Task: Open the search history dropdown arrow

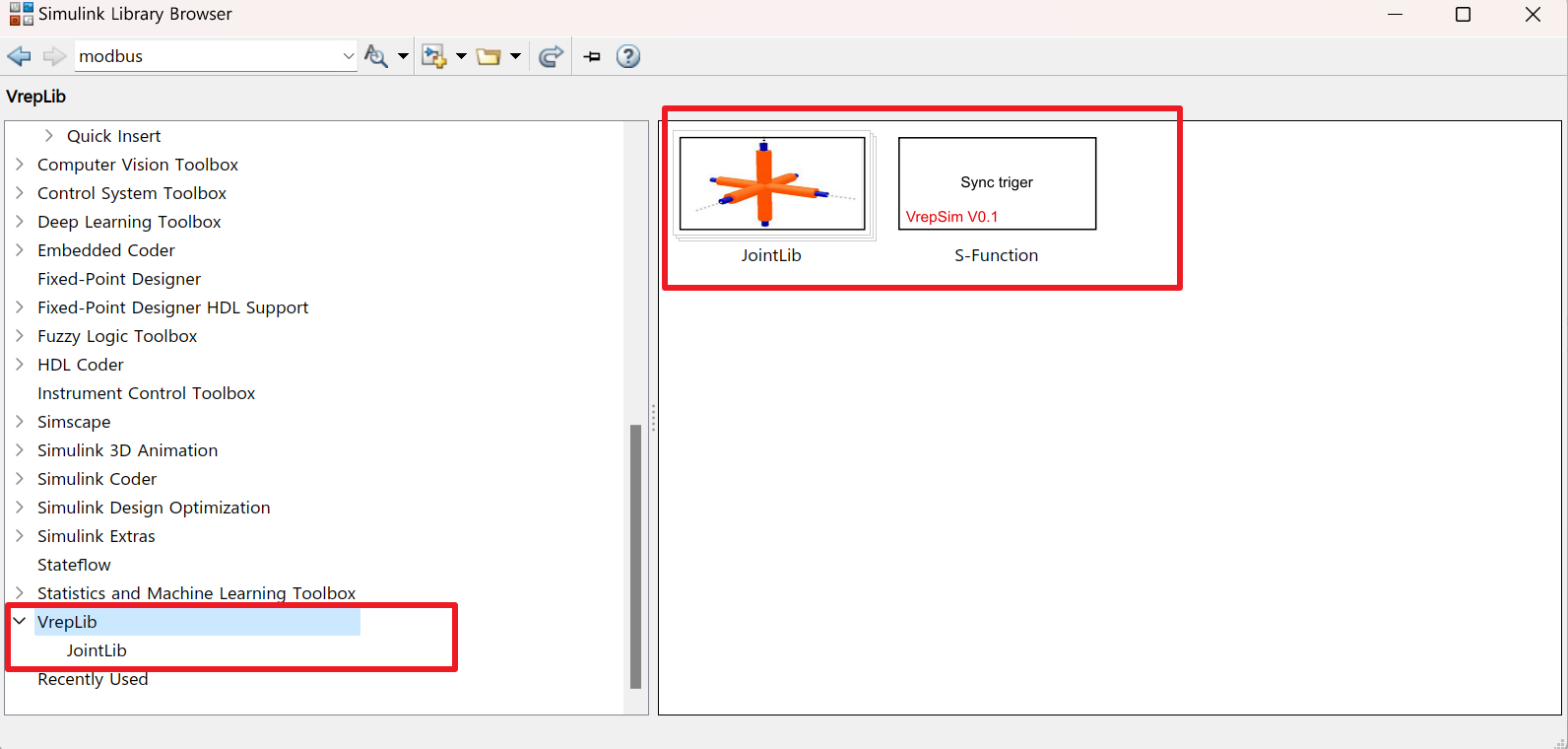Action: (x=349, y=56)
